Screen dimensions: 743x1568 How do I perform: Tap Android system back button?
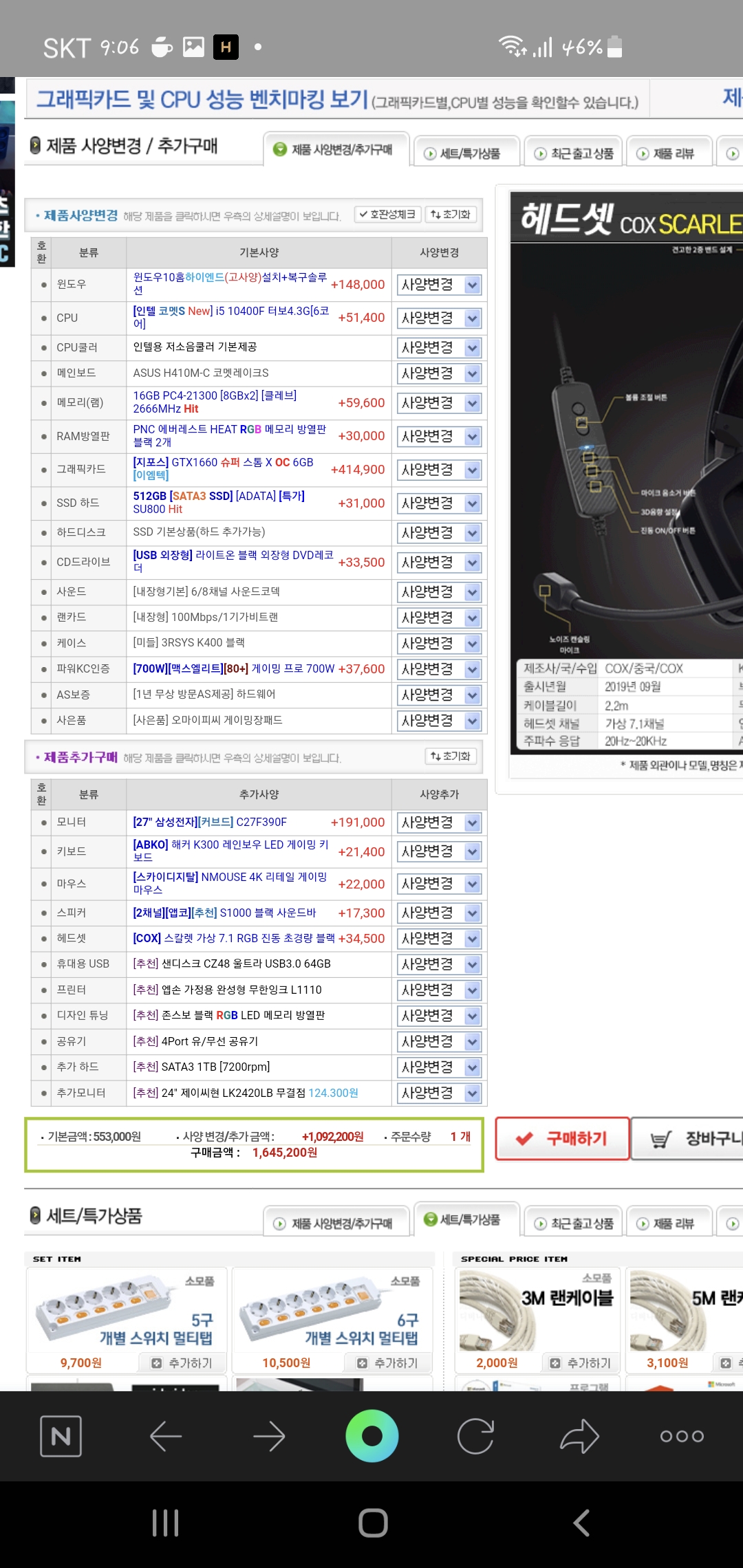point(581,1523)
